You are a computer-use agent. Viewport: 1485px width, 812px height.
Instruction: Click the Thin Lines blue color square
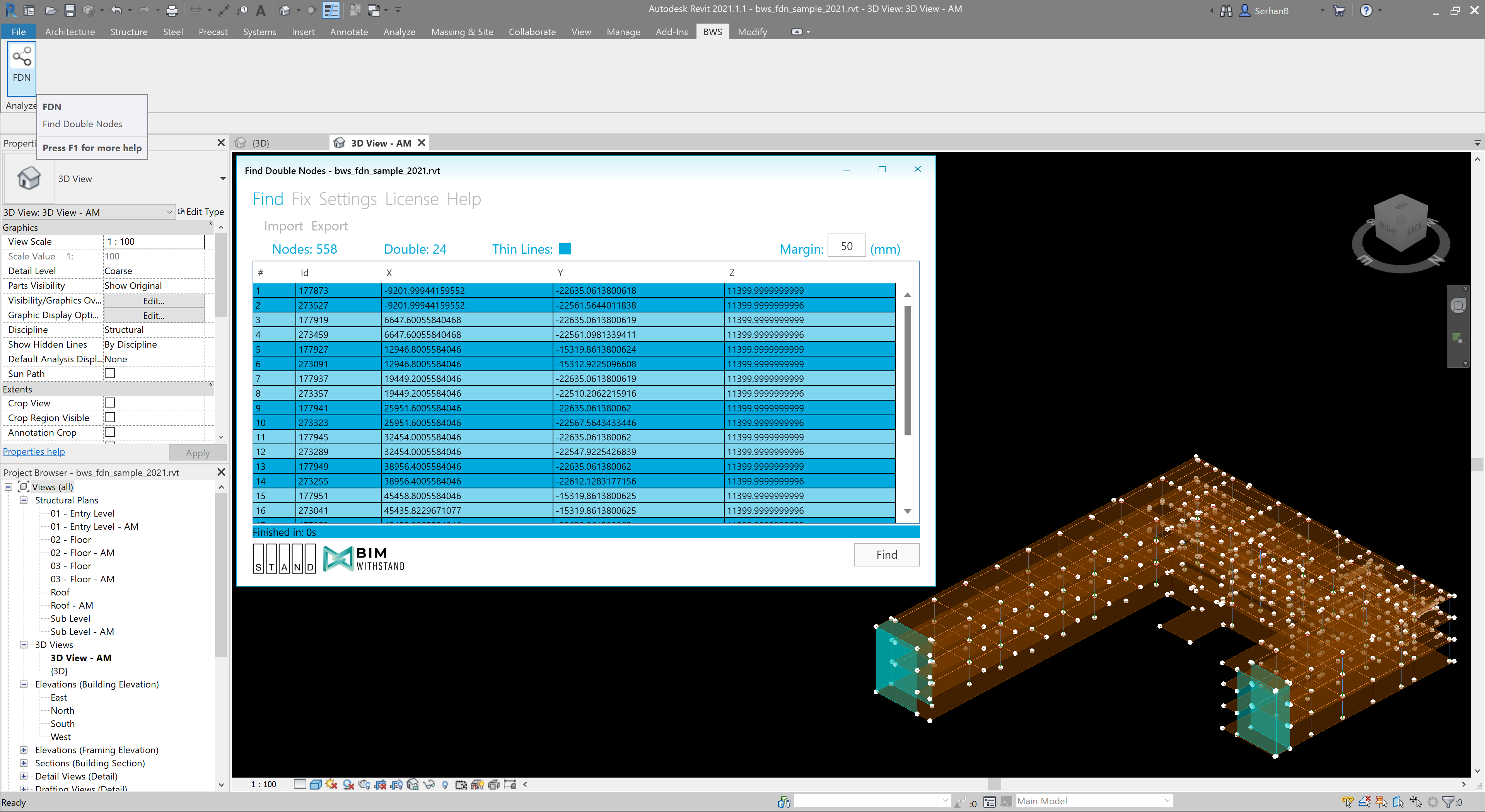pyautogui.click(x=565, y=249)
